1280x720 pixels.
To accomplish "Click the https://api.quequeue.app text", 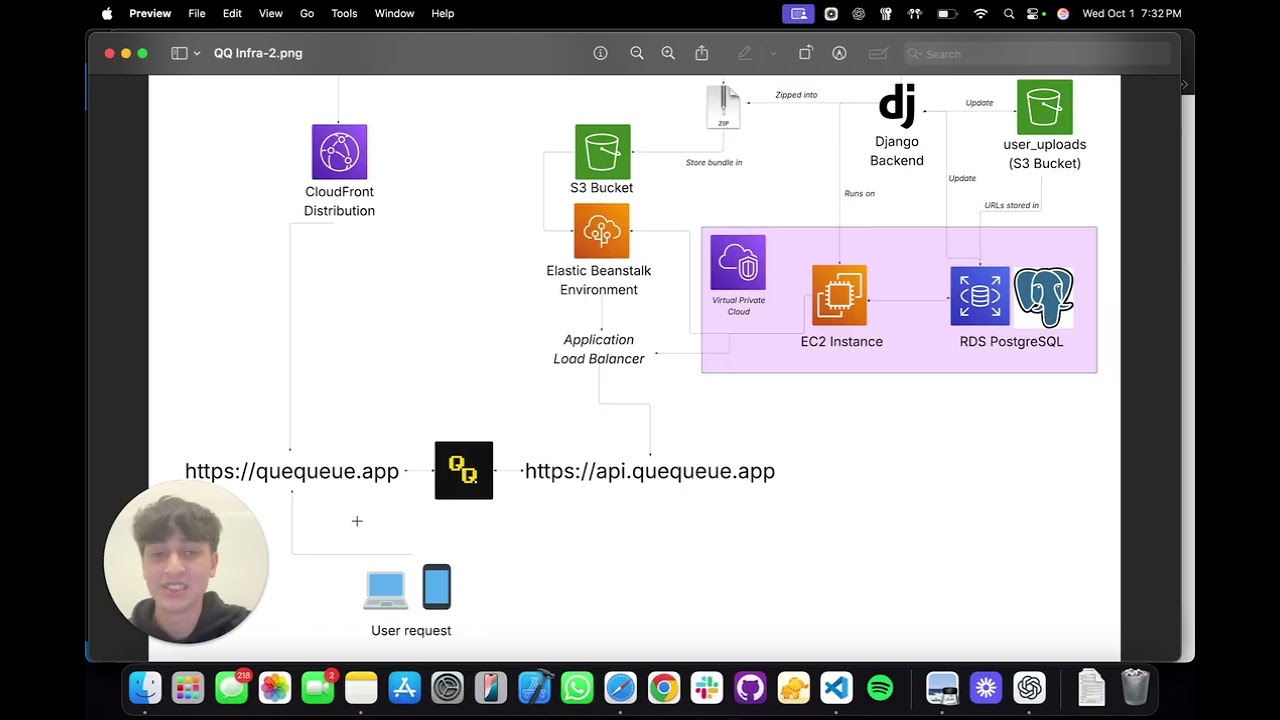I will click(650, 471).
